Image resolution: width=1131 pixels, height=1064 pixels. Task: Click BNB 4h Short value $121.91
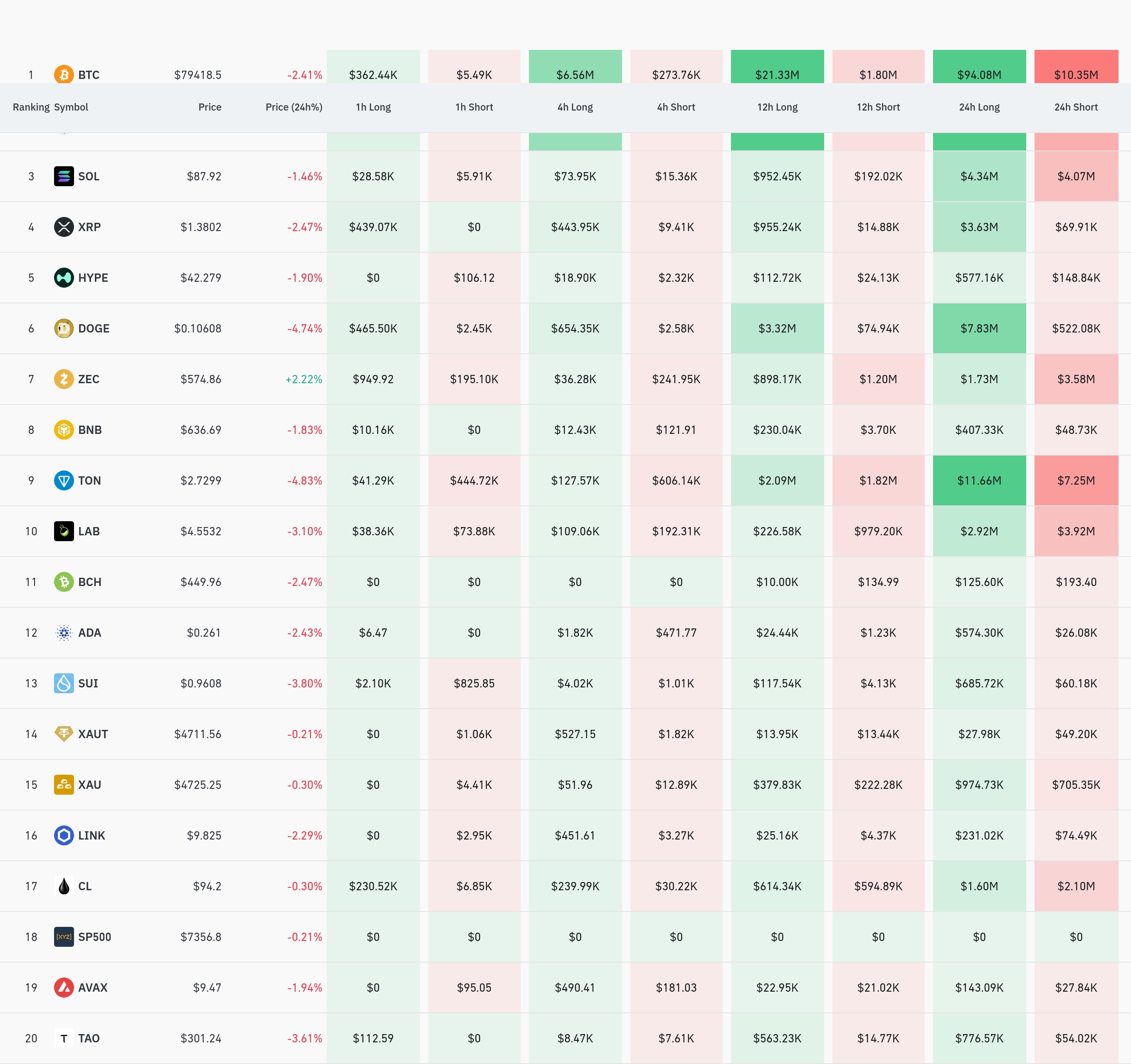676,430
